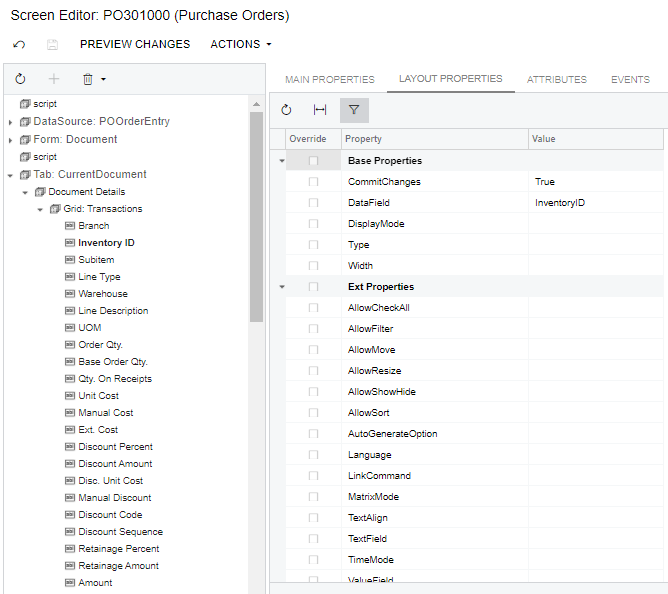Tick the Override checkbox for AllowFilter
This screenshot has height=594, width=668.
point(313,329)
